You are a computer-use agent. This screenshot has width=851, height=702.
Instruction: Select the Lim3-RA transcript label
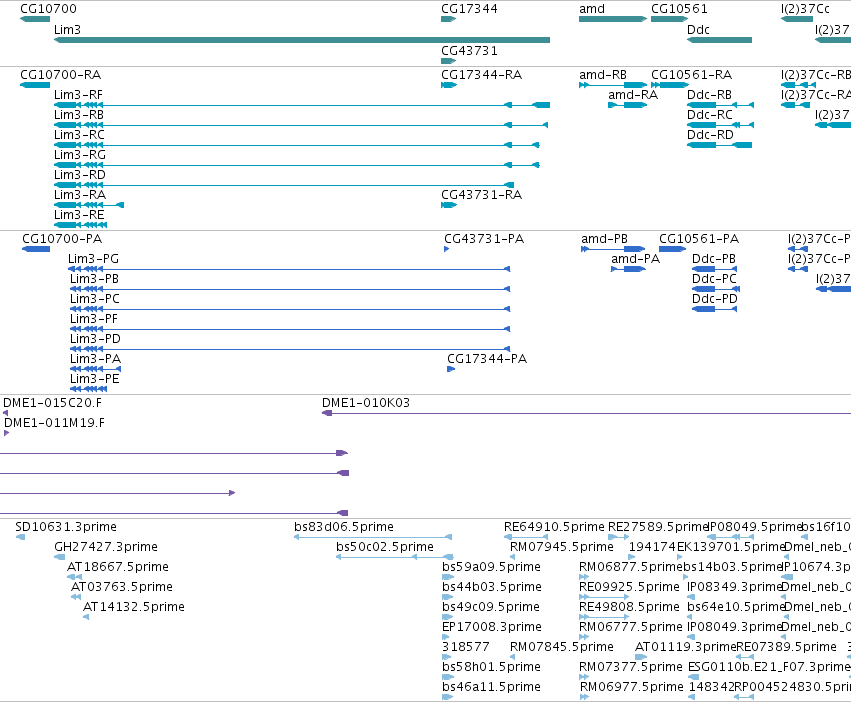coord(80,195)
